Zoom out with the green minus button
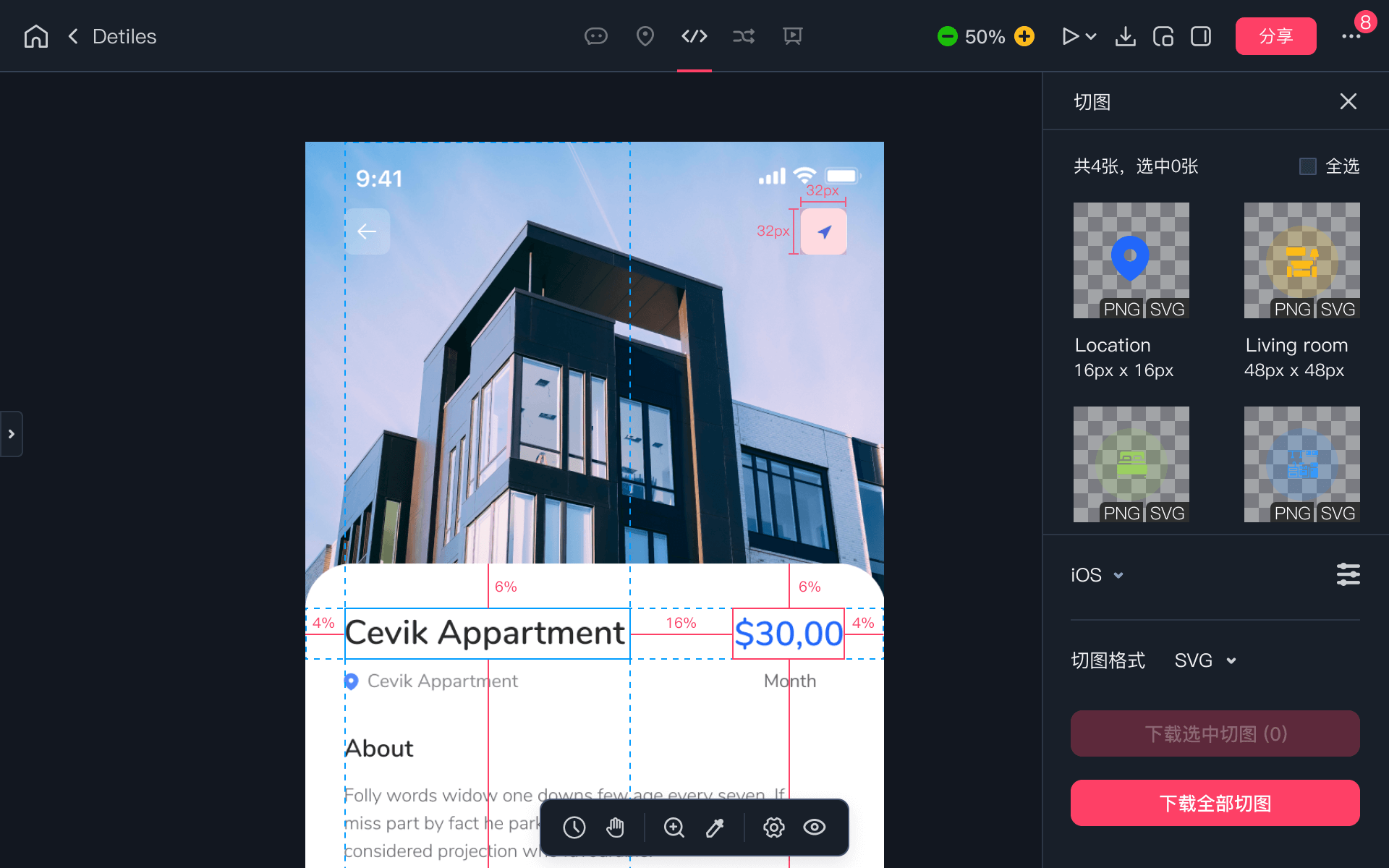The width and height of the screenshot is (1389, 868). 947,36
